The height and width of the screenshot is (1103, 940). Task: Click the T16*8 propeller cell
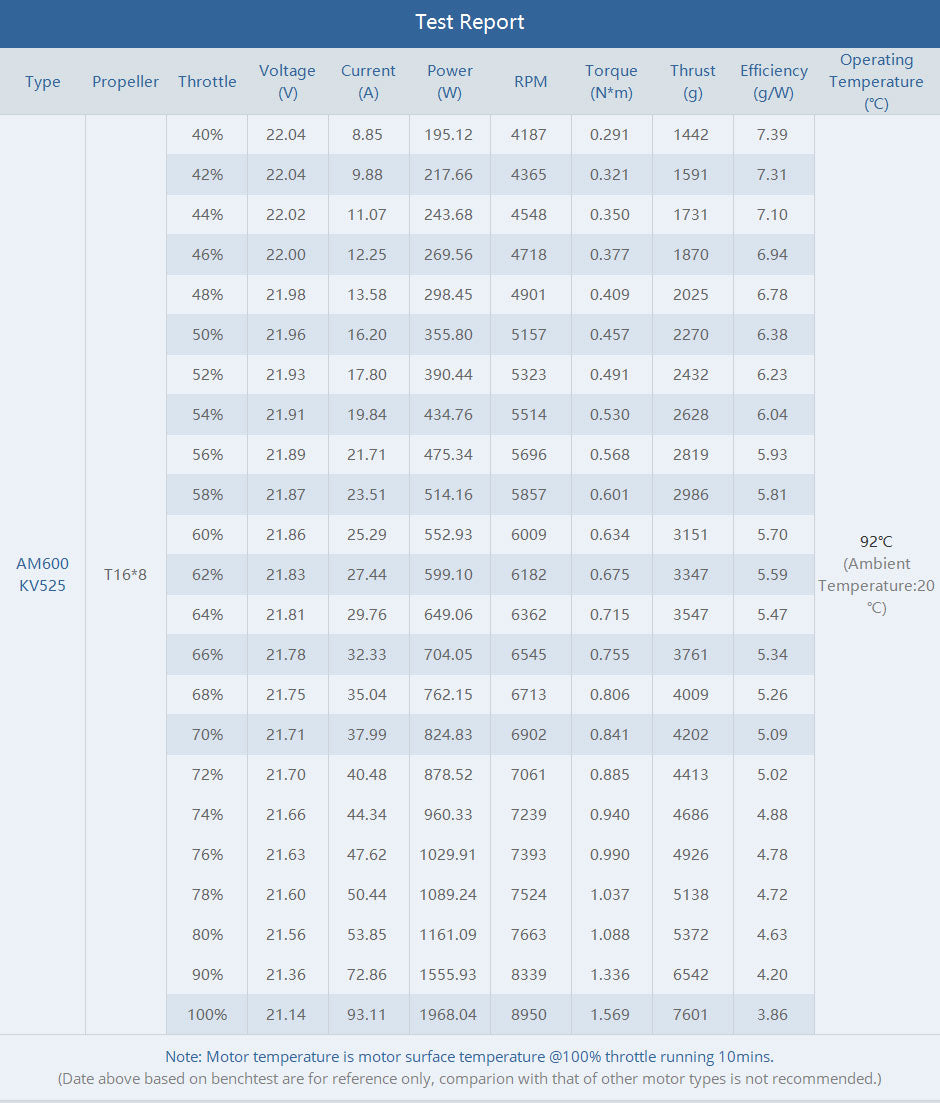(125, 575)
